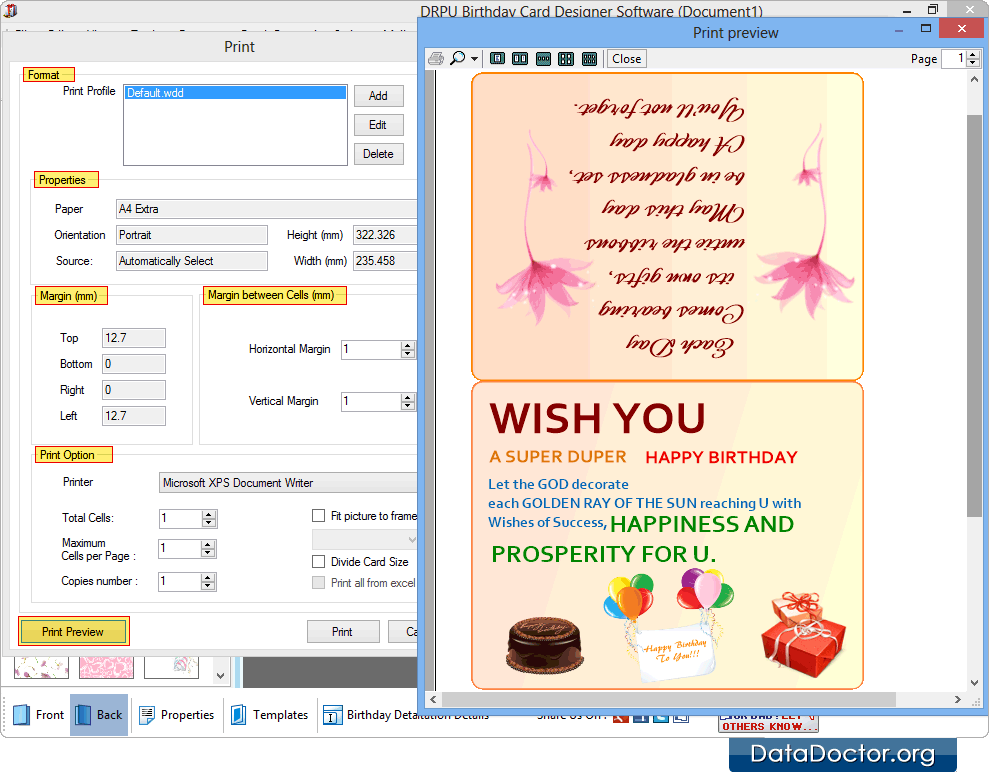The height and width of the screenshot is (772, 989).
Task: Open the Source dropdown showing Automatically Select
Action: [x=192, y=260]
